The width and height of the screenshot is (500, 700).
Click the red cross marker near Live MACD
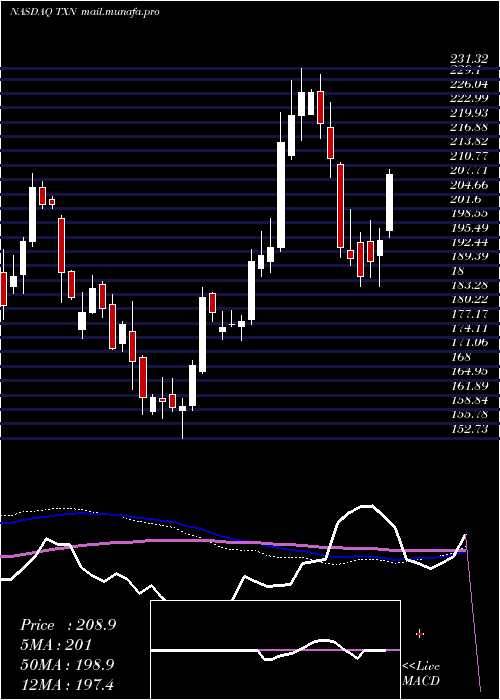420,633
